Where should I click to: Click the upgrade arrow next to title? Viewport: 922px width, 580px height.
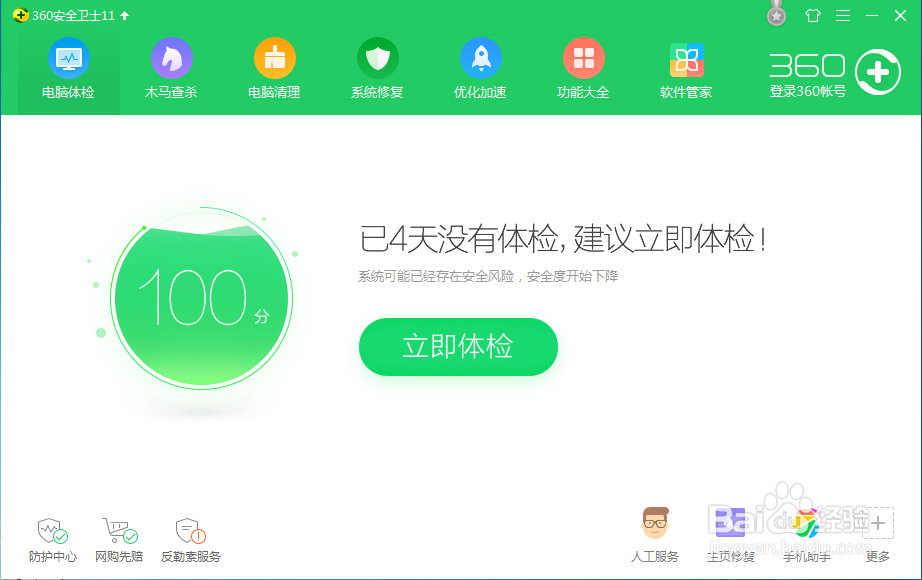pos(125,16)
